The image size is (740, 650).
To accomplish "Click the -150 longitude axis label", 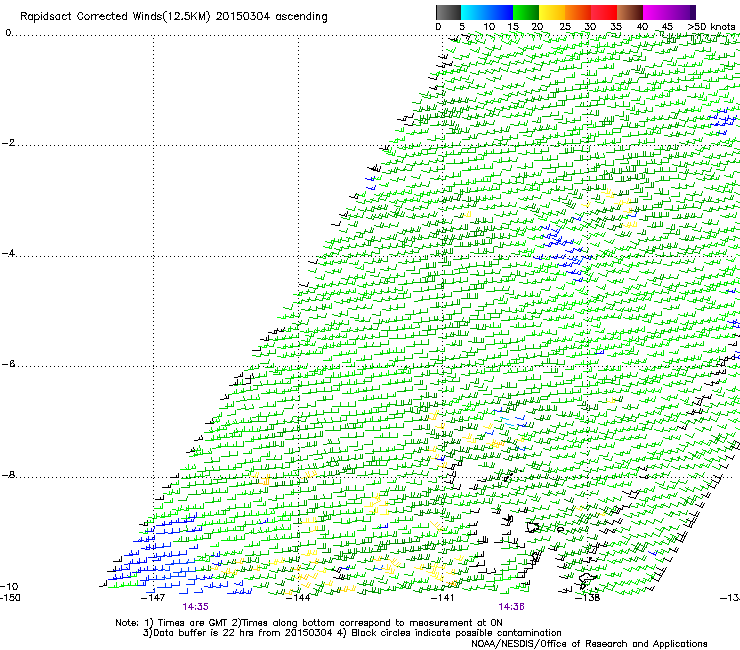I will (x=10, y=598).
